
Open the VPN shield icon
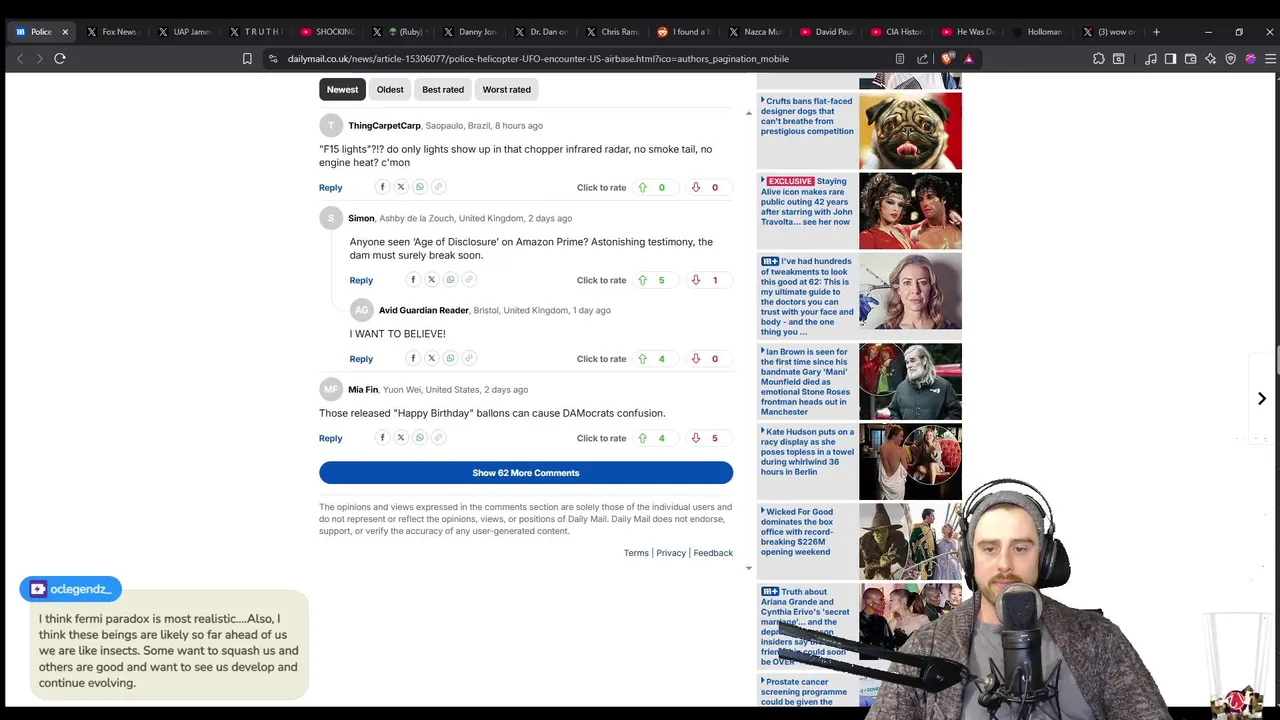(x=1231, y=59)
